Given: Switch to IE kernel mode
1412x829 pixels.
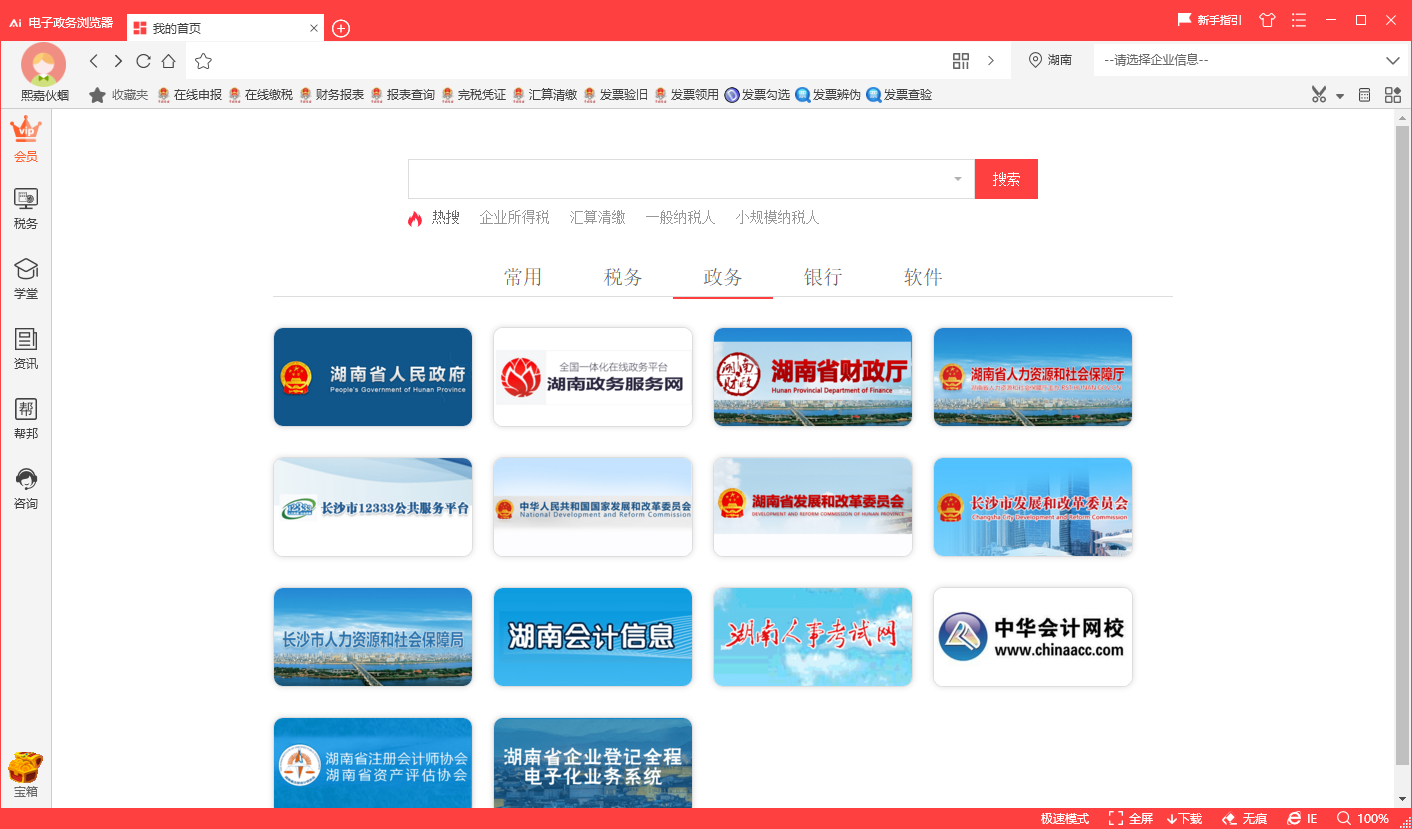Looking at the screenshot, I should pos(1302,819).
